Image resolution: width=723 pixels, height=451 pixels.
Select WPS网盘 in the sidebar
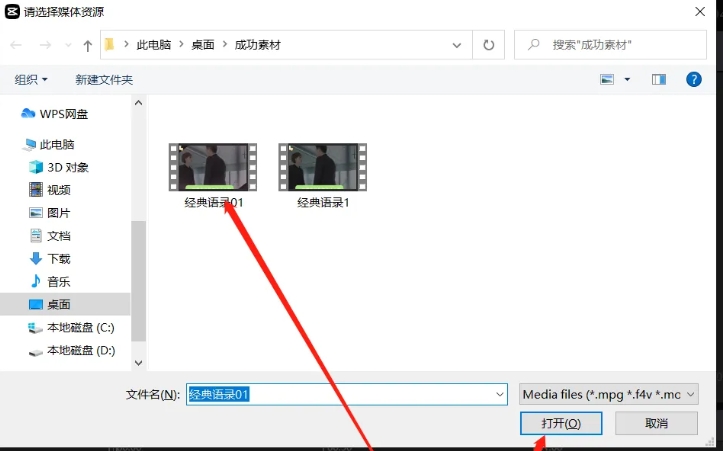tap(54, 114)
